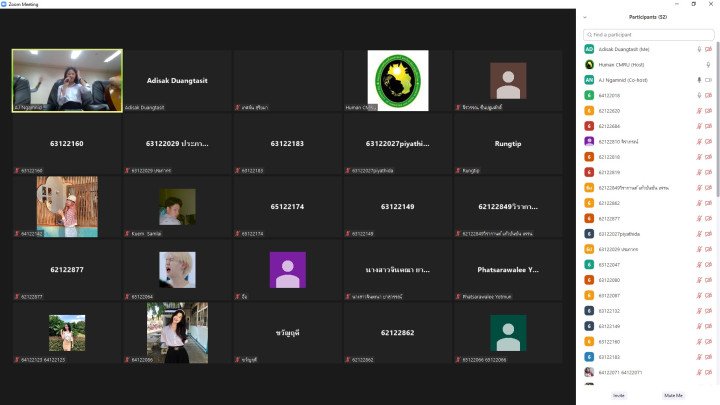
Task: Select the 63122160 gallery tile
Action: coord(67,144)
